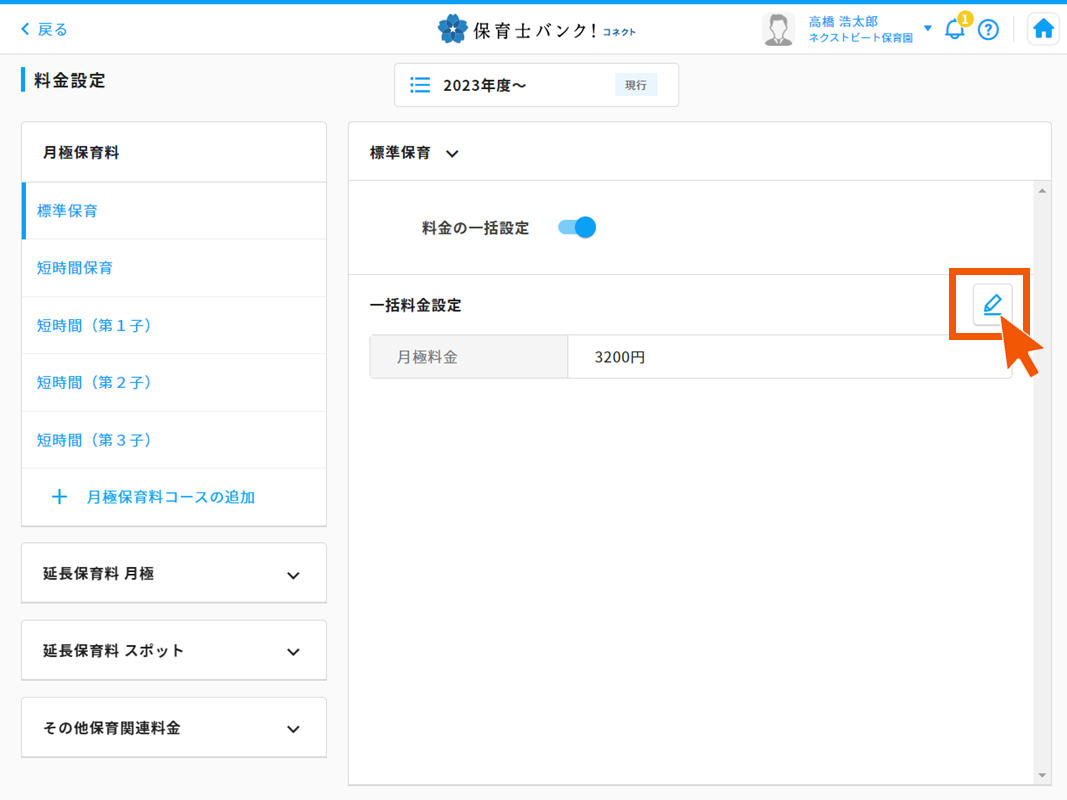Collapse the 標準保育 section chevron
This screenshot has width=1067, height=800.
(451, 154)
